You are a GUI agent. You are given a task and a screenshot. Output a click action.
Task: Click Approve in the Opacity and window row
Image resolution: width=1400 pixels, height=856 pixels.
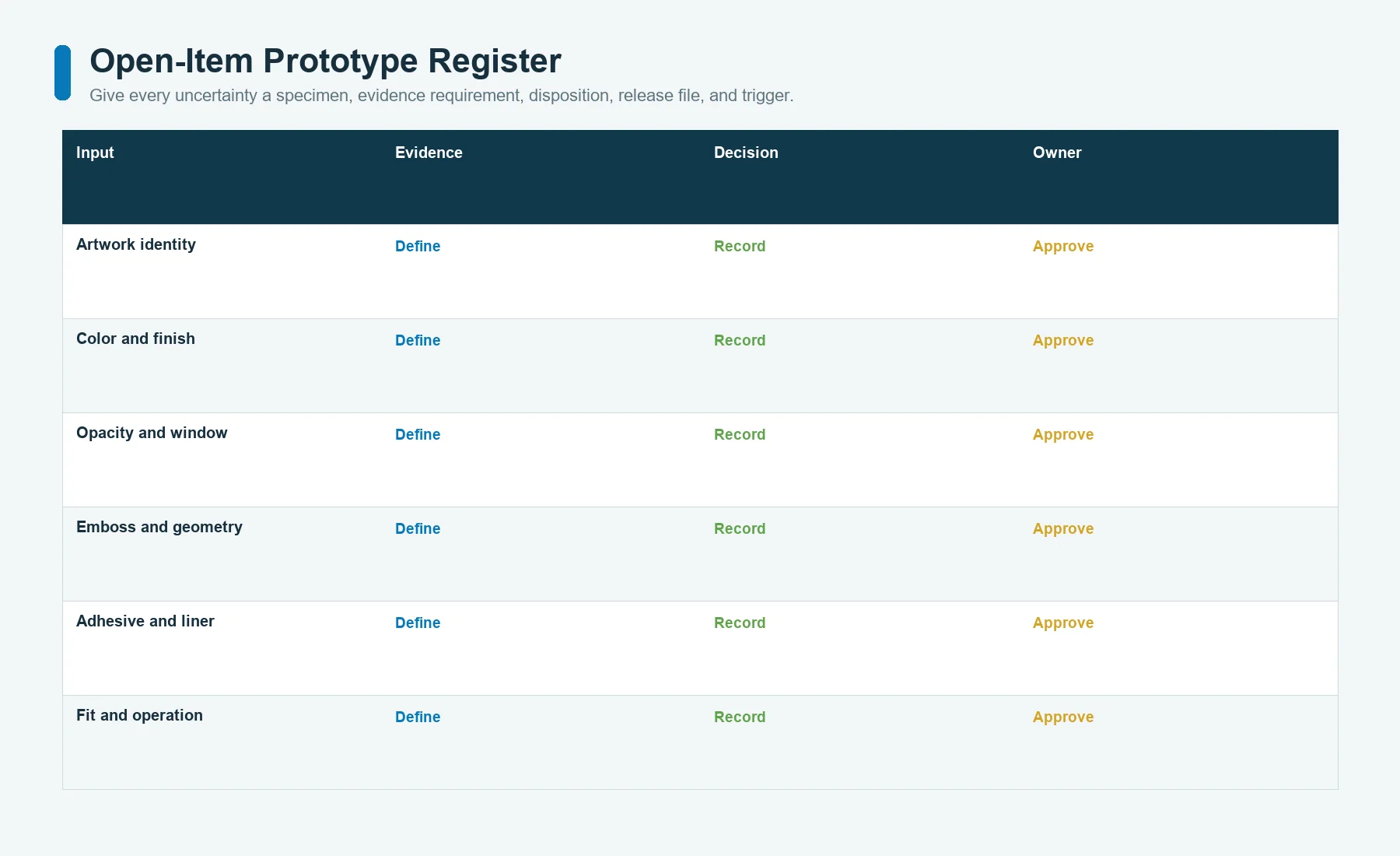tap(1063, 435)
